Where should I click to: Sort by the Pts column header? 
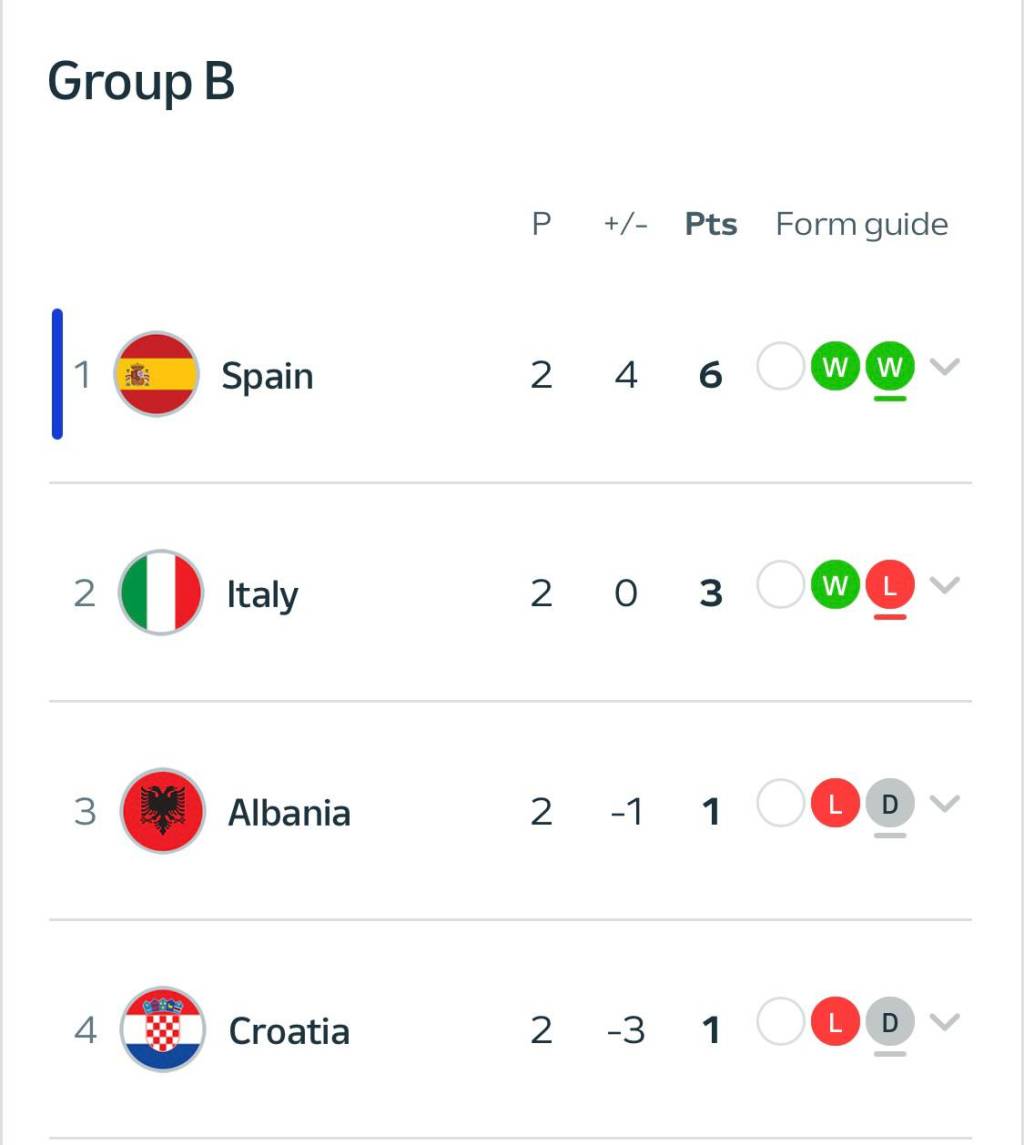[710, 225]
